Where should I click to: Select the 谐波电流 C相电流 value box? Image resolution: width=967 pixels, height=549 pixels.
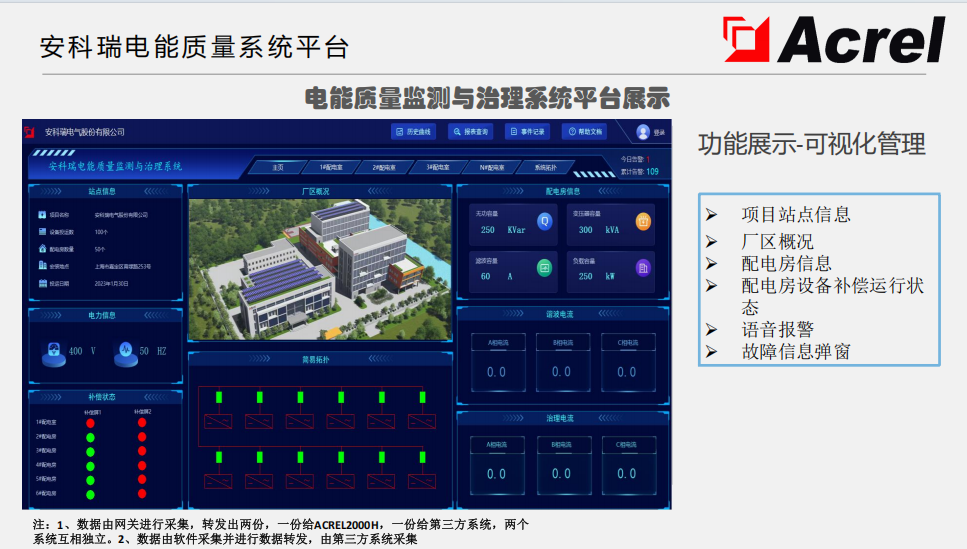[628, 363]
